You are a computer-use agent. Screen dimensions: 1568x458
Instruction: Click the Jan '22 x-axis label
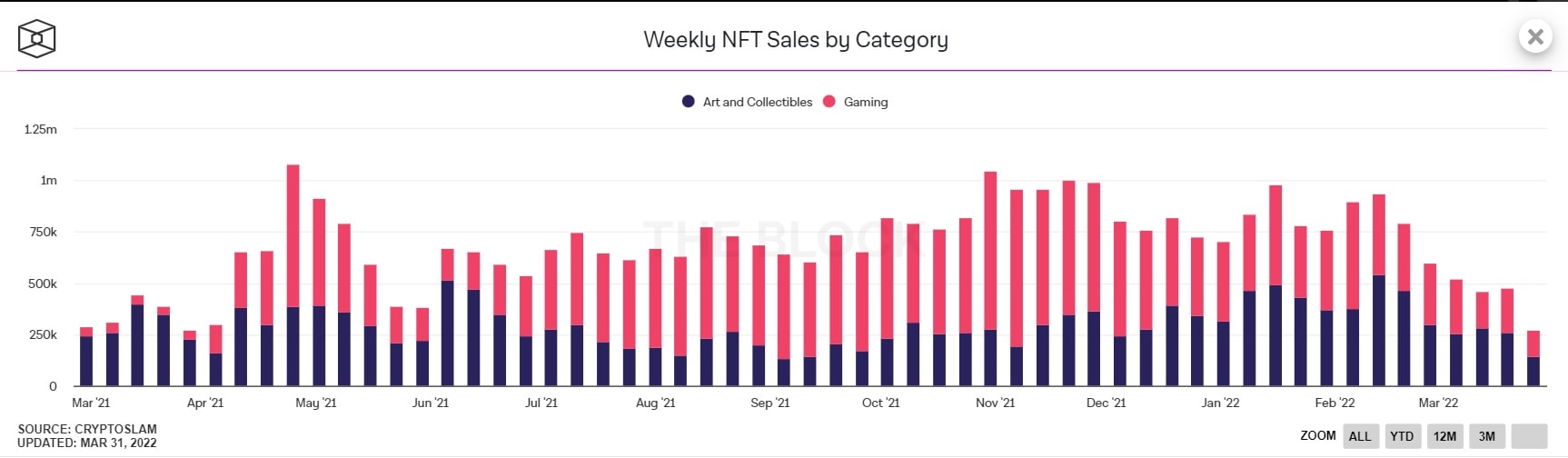coord(1220,403)
